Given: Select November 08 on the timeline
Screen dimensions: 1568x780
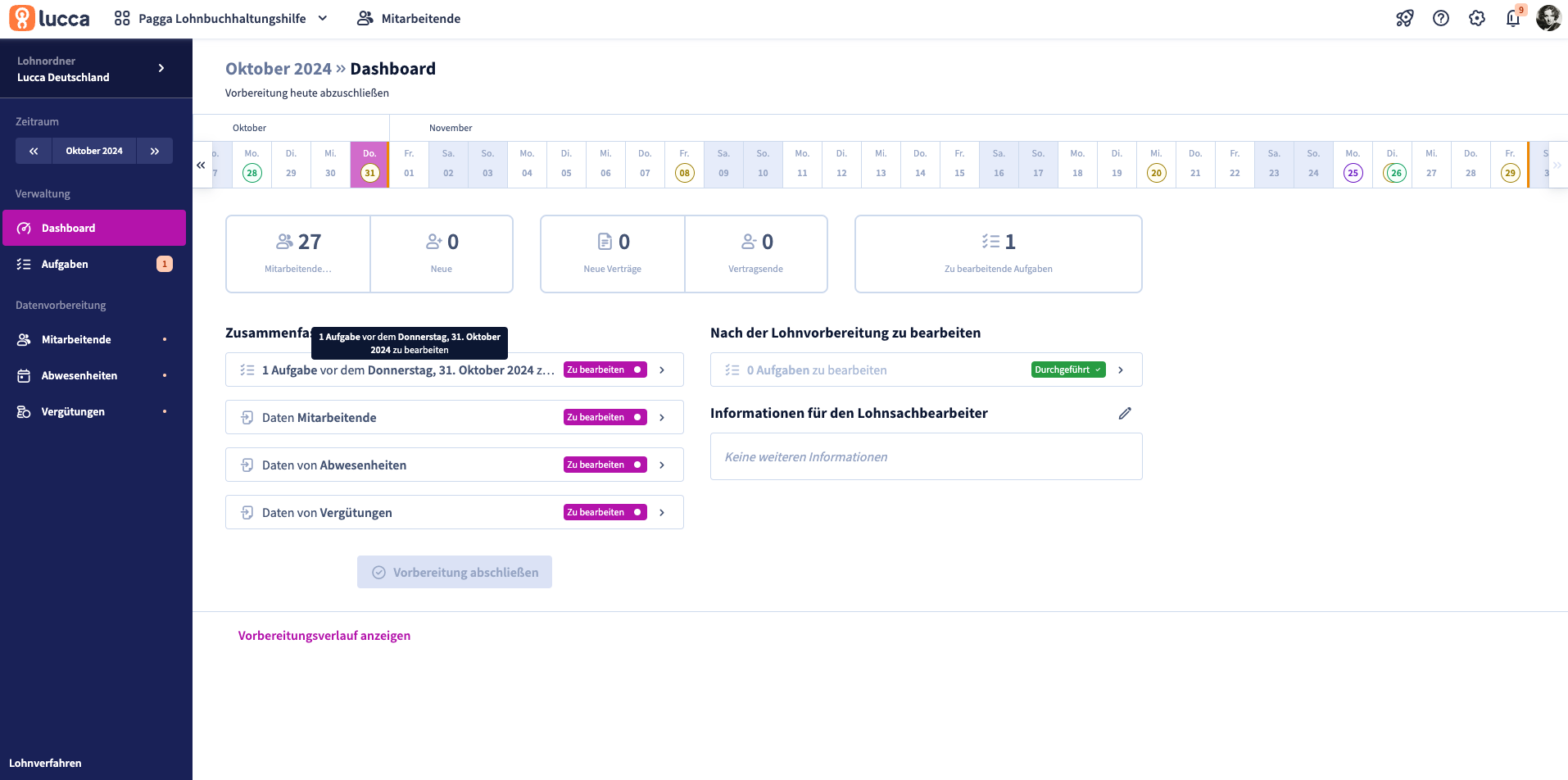Looking at the screenshot, I should 684,173.
